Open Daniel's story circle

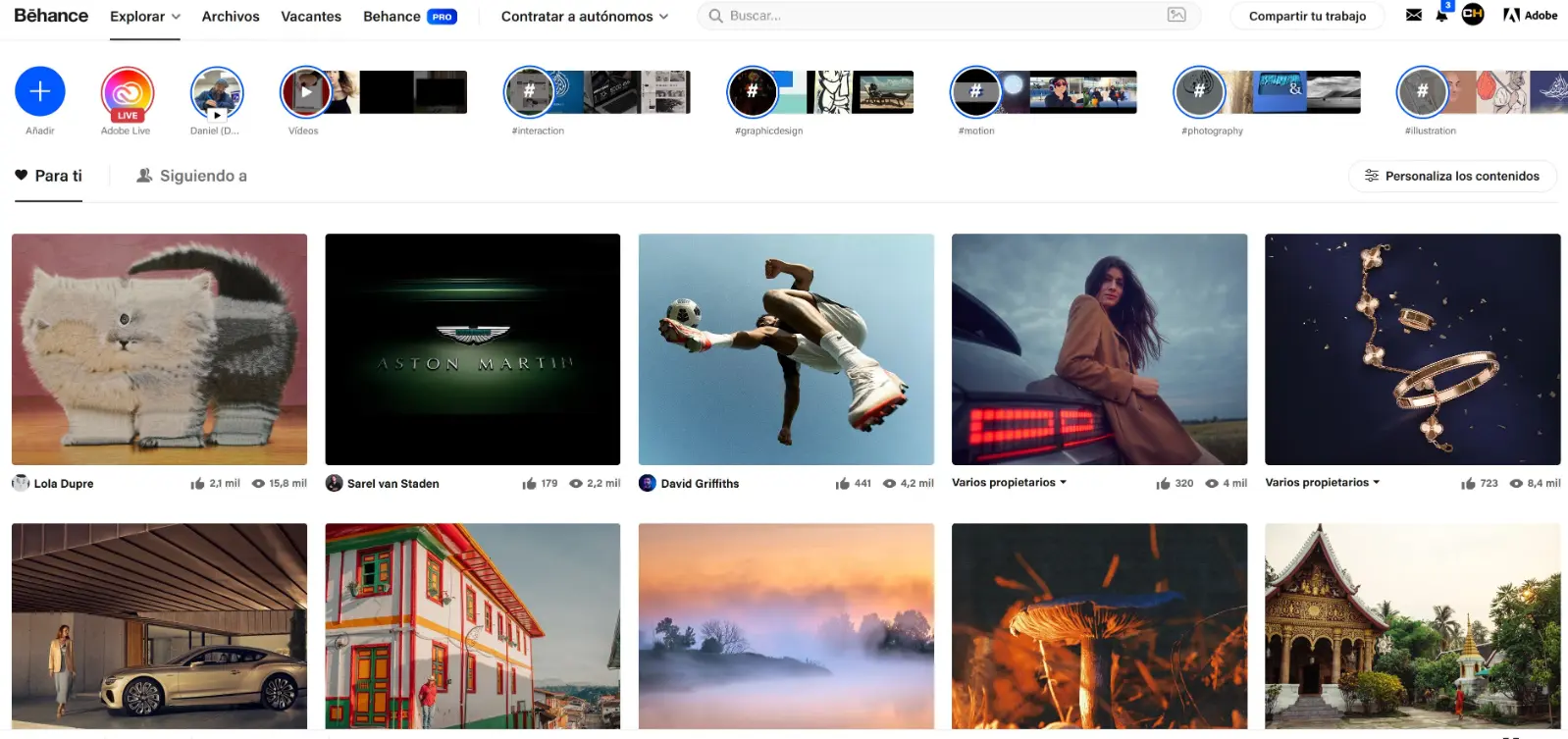click(216, 93)
